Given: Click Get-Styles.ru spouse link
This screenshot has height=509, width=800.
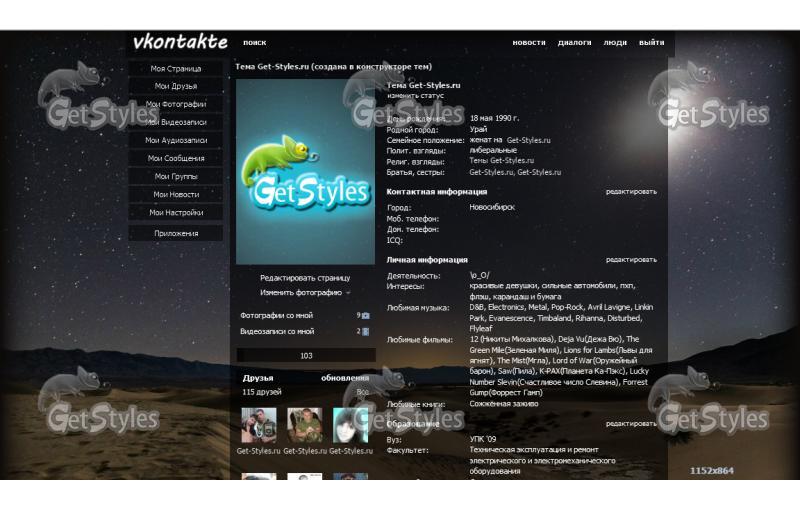Looking at the screenshot, I should 529,140.
